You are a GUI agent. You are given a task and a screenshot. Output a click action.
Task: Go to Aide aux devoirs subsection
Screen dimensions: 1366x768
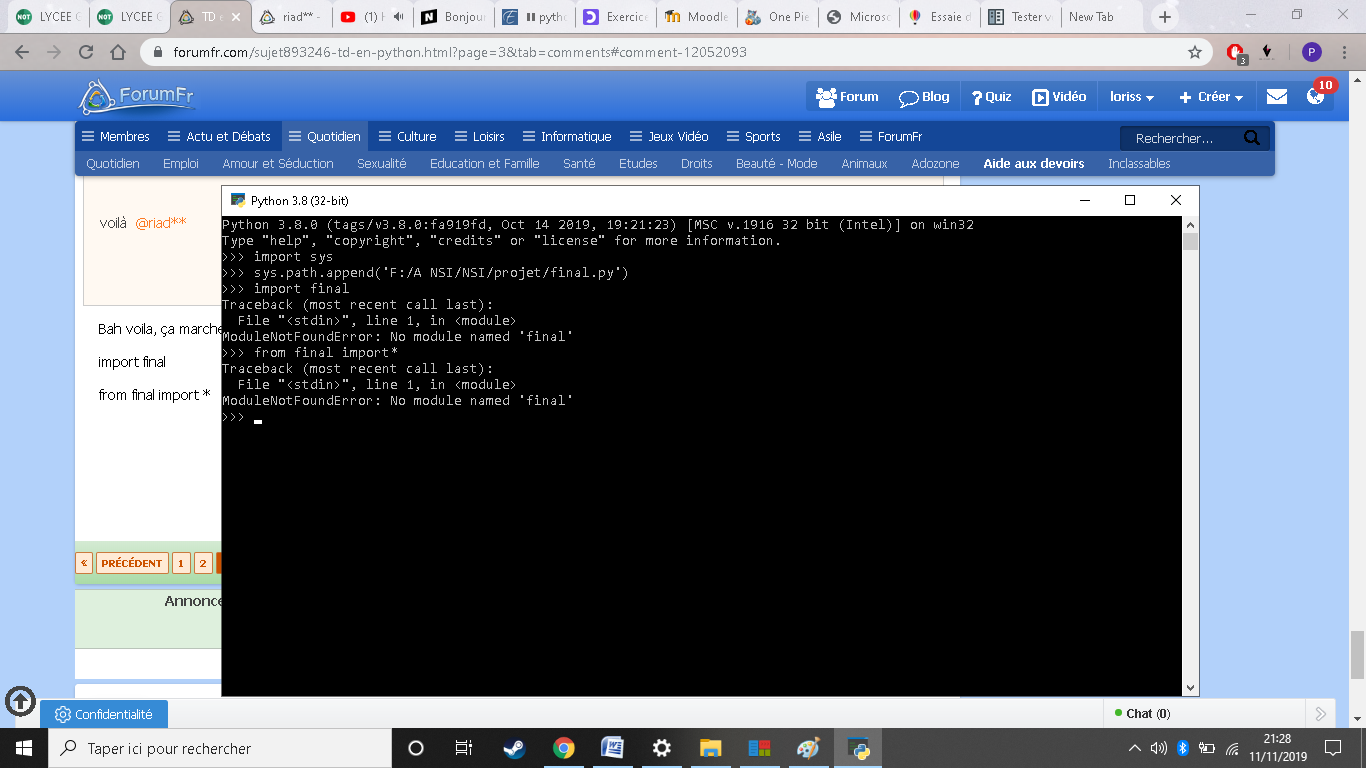(1033, 163)
